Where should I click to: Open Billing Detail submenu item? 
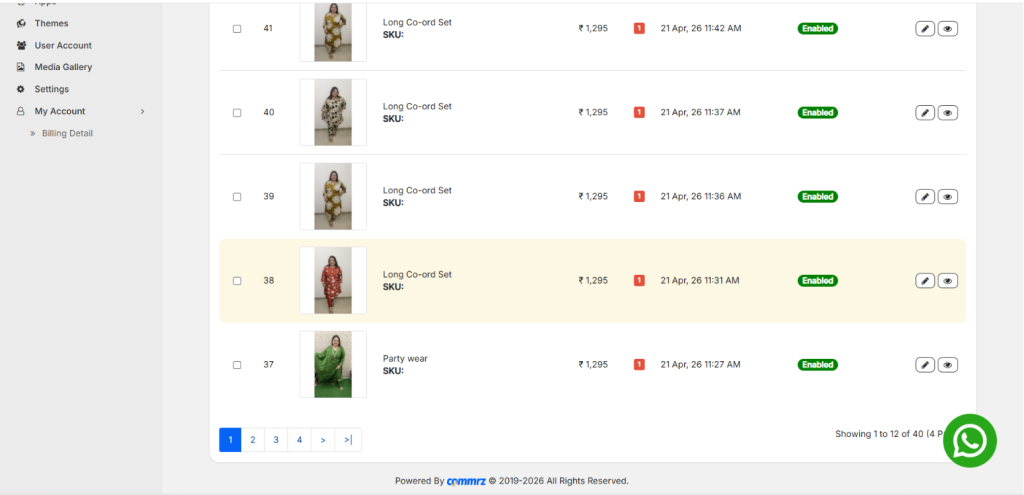pyautogui.click(x=67, y=133)
